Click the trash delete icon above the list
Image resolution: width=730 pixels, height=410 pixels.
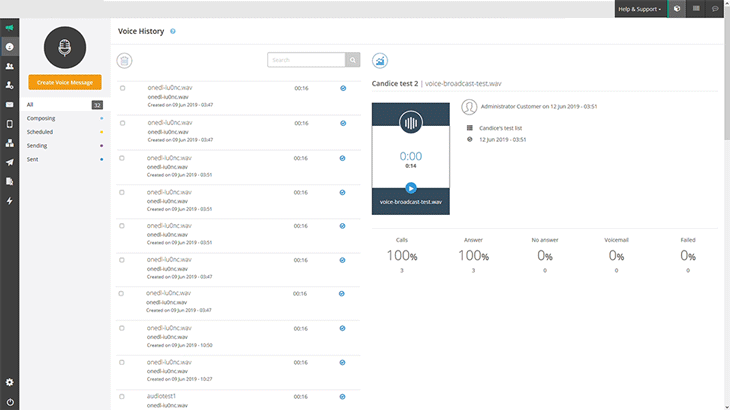[x=124, y=61]
